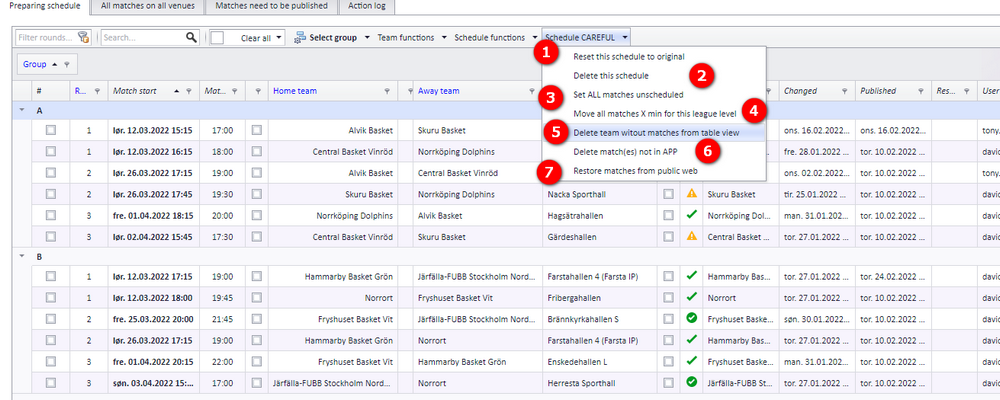Tick the toolbar checkbox beside Clear all

click(217, 38)
